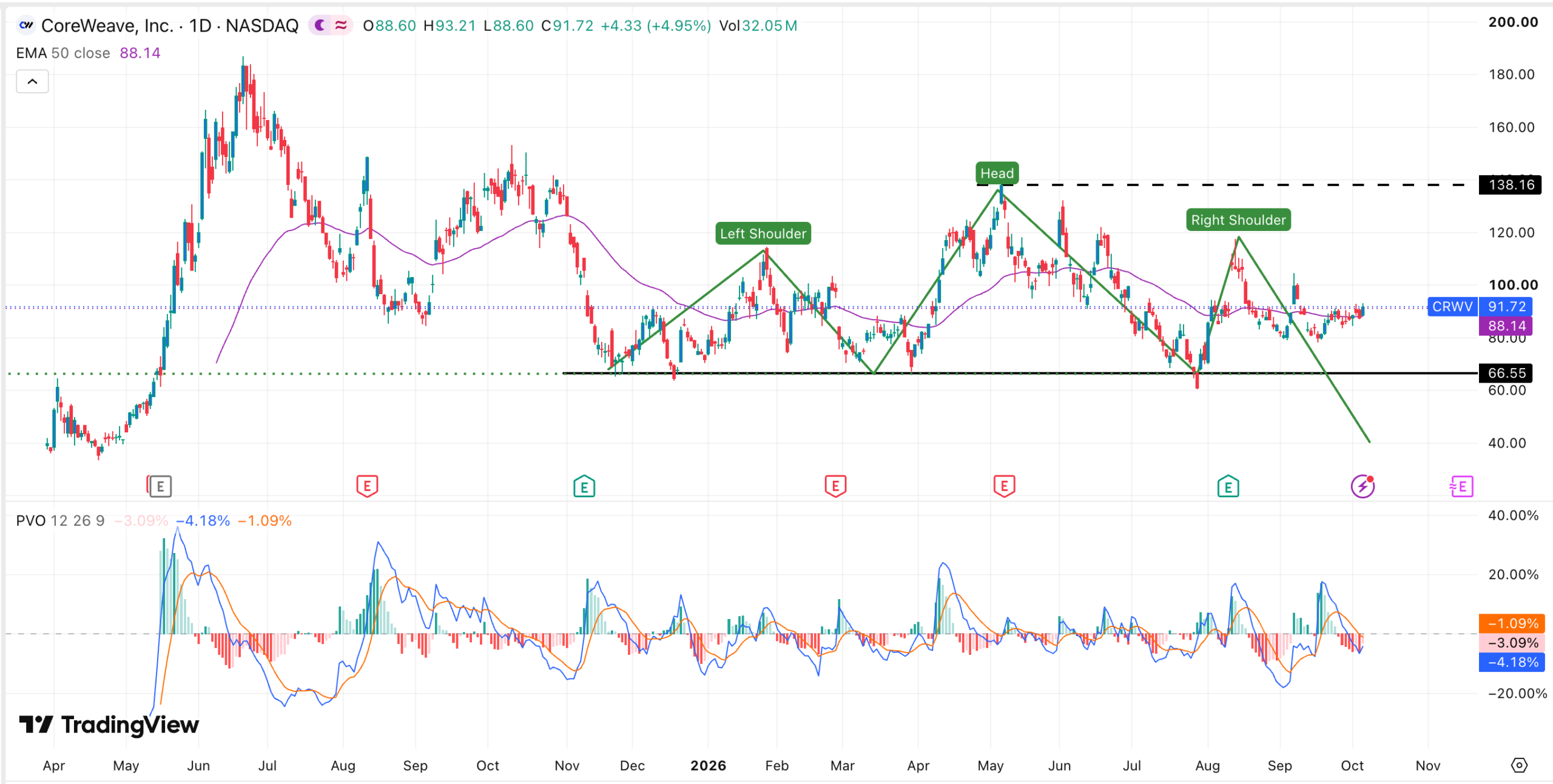Click the TradingView logo link
This screenshot has width=1553, height=784.
coord(109,725)
